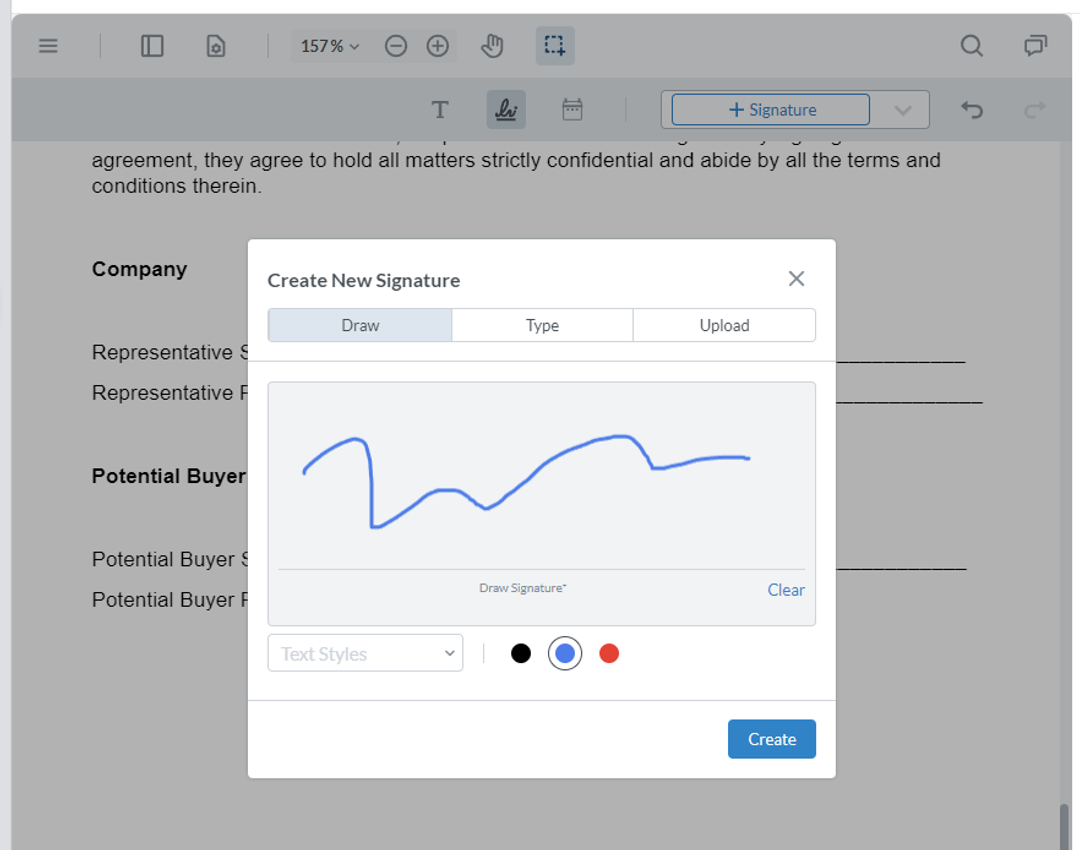Clear the drawn signature
Viewport: 1080px width, 850px height.
pos(786,590)
